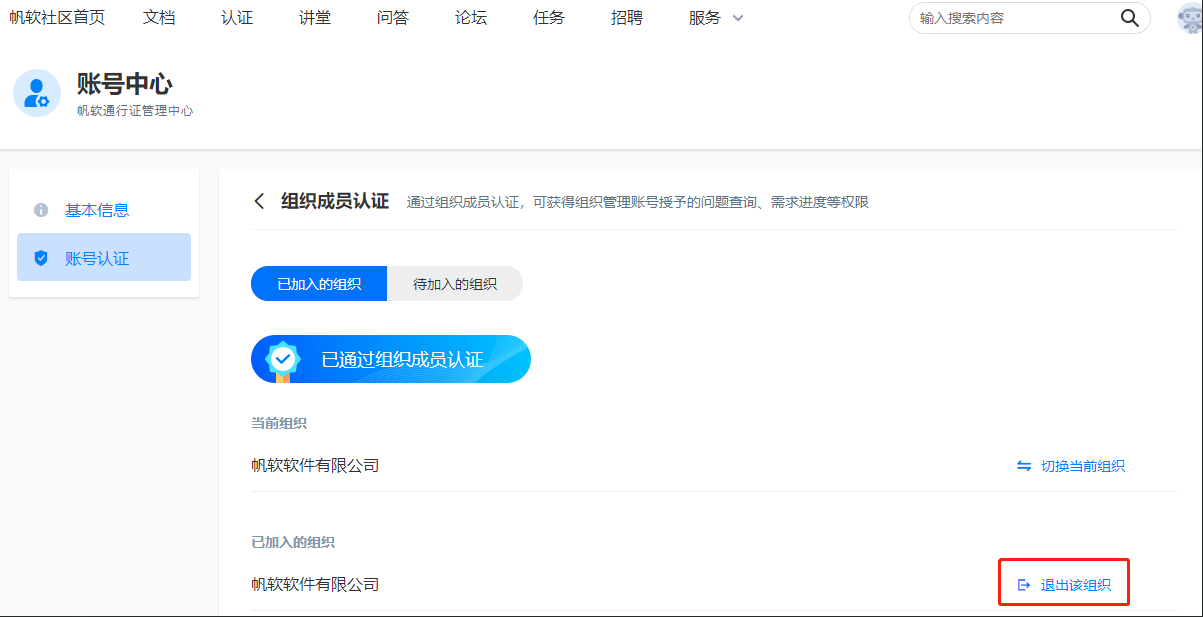Screen dimensions: 1203x617
Task: Select 基本信息 in the sidebar
Action: 104,210
